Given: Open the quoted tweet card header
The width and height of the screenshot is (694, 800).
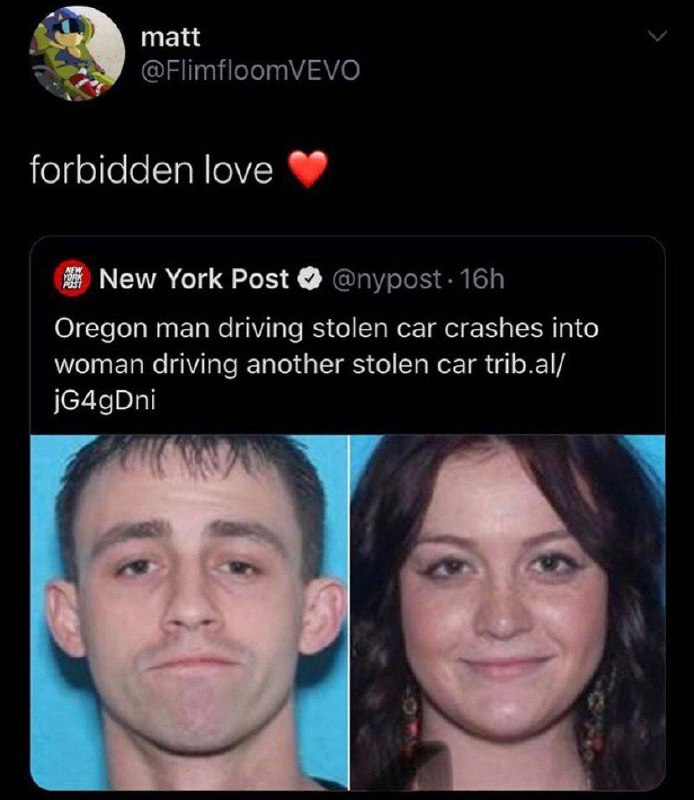Looking at the screenshot, I should click(x=279, y=279).
